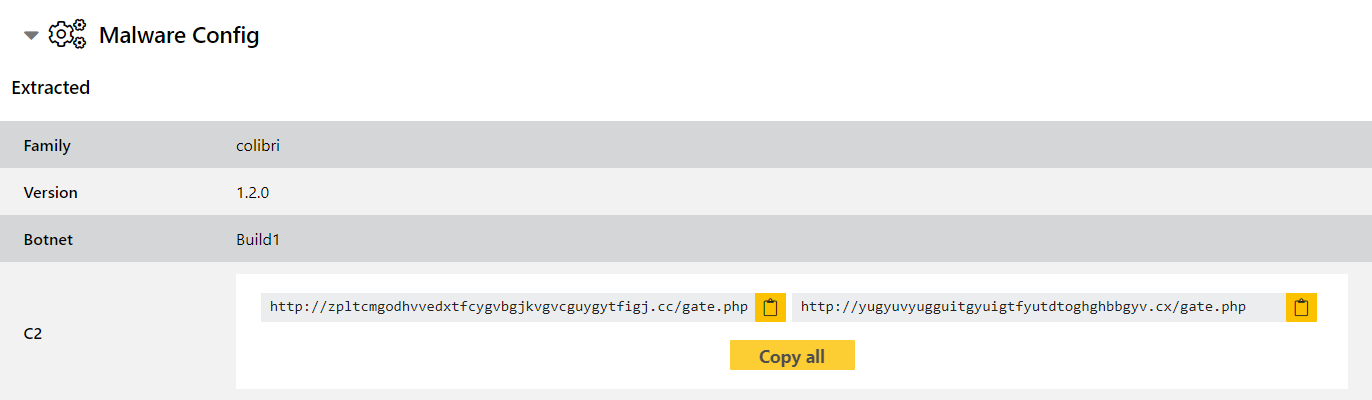Click the colibri family value
1372x400 pixels.
click(258, 146)
